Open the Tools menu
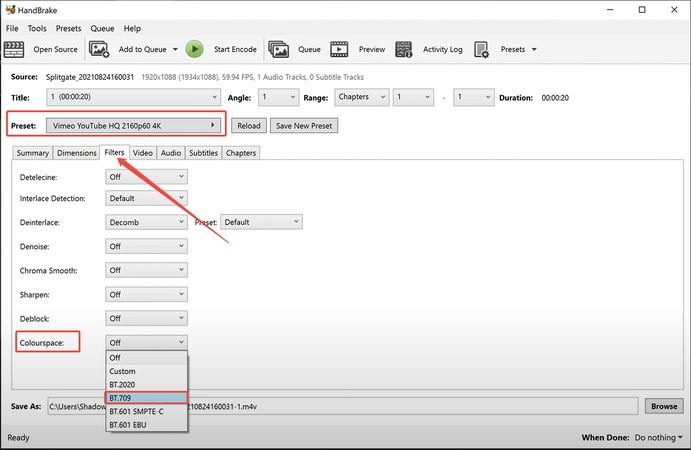The height and width of the screenshot is (450, 691). (37, 28)
